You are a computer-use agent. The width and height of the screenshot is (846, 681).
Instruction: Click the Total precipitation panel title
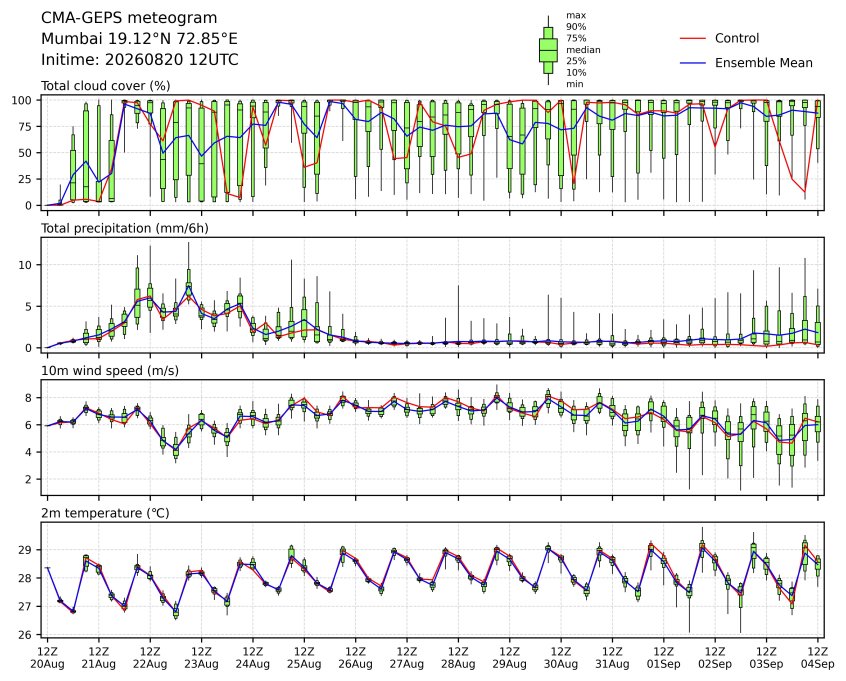coord(125,228)
